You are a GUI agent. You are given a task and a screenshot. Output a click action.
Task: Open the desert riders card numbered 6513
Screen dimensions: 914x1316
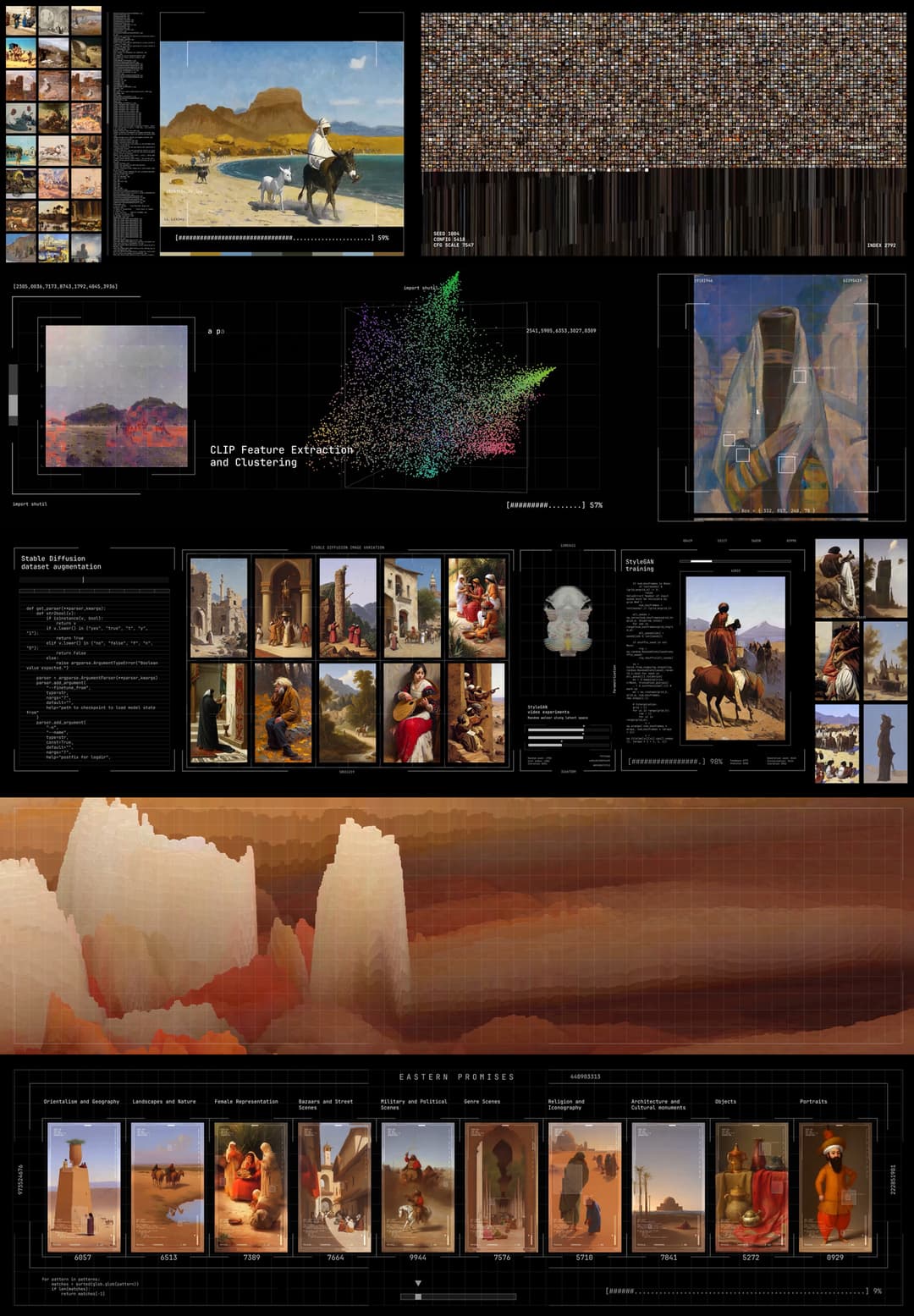click(x=168, y=1187)
